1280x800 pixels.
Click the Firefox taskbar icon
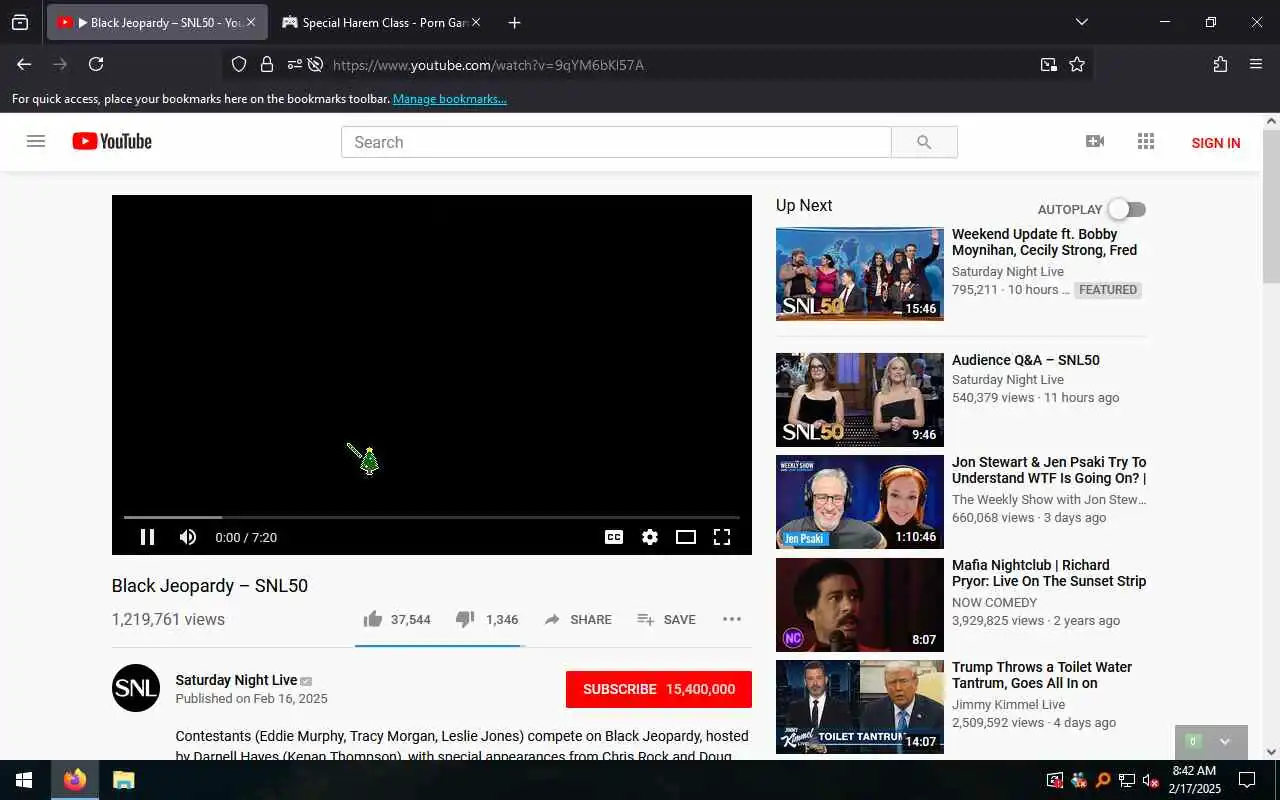coord(75,780)
